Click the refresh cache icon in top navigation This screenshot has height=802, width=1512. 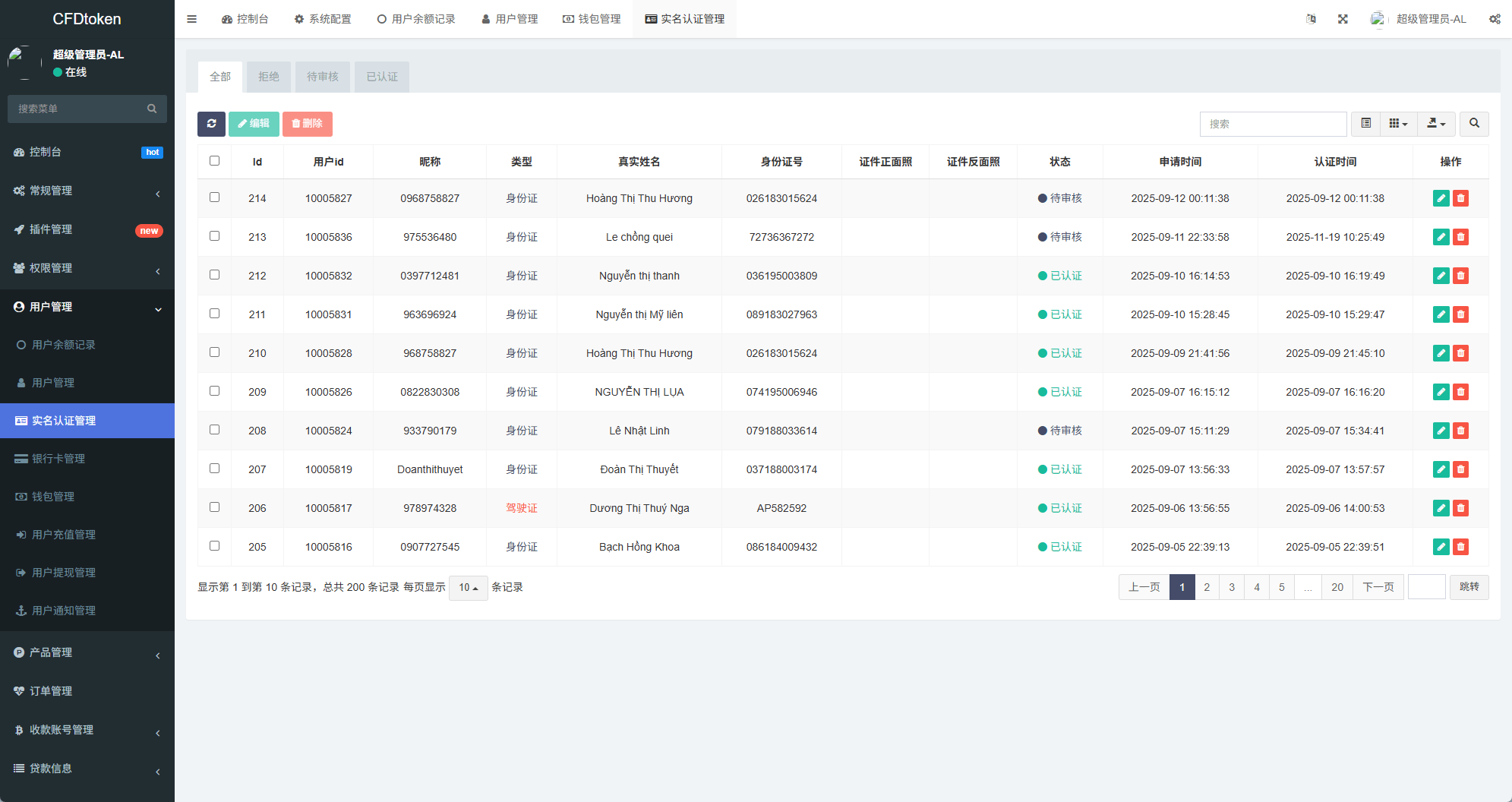coord(1312,18)
